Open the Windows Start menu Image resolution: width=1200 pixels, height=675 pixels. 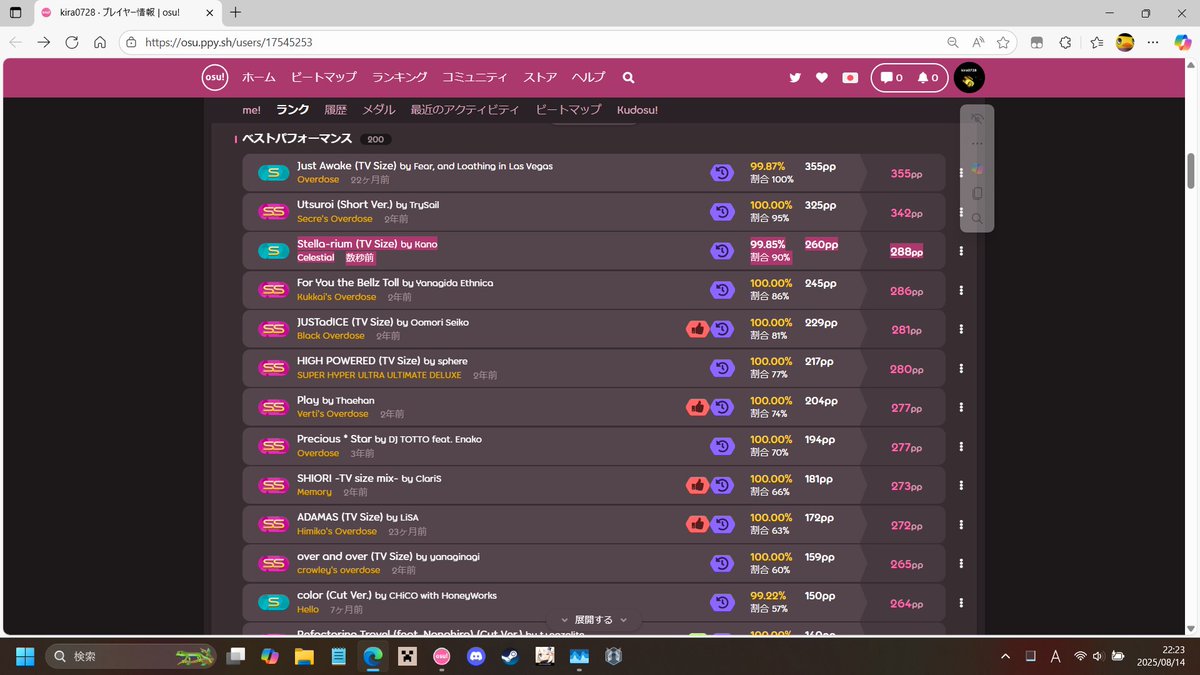[x=25, y=656]
